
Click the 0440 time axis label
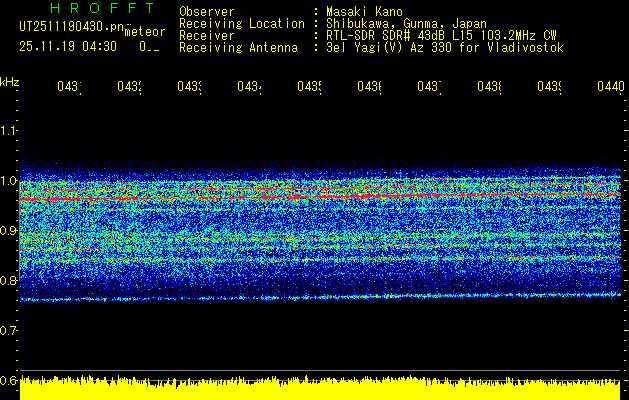[x=611, y=86]
